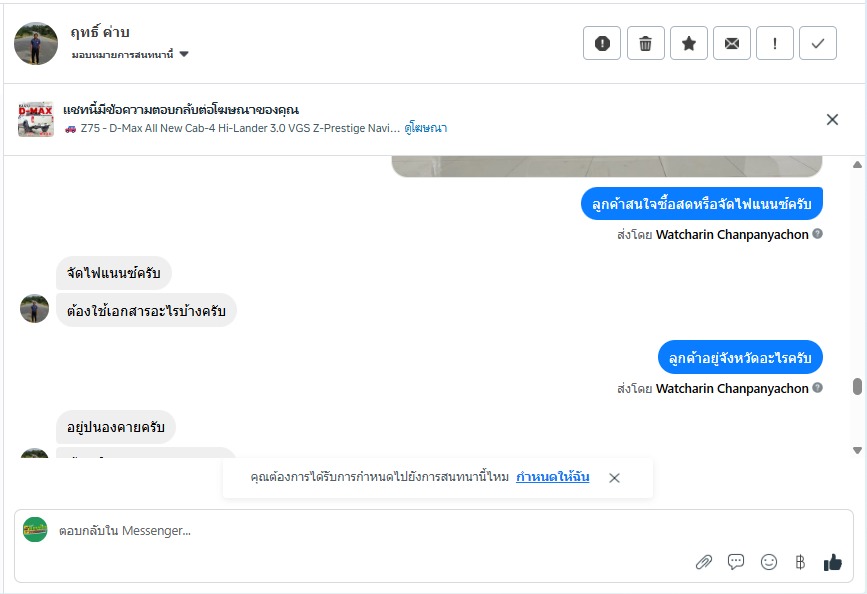Screen dimensions: 867x594
Task: Open the emoji picker
Action: (769, 562)
